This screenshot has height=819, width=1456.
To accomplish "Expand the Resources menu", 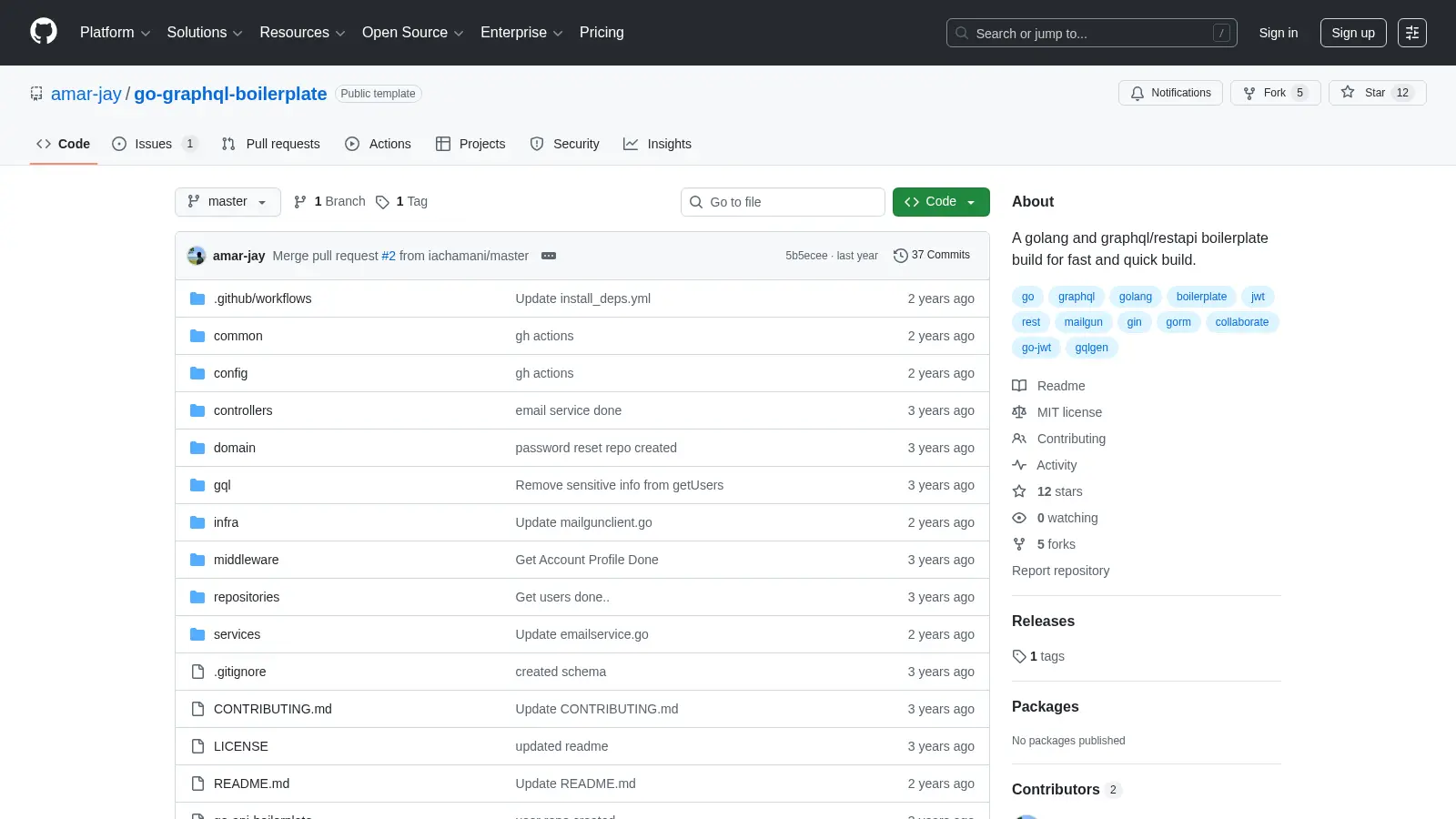I will point(302,33).
